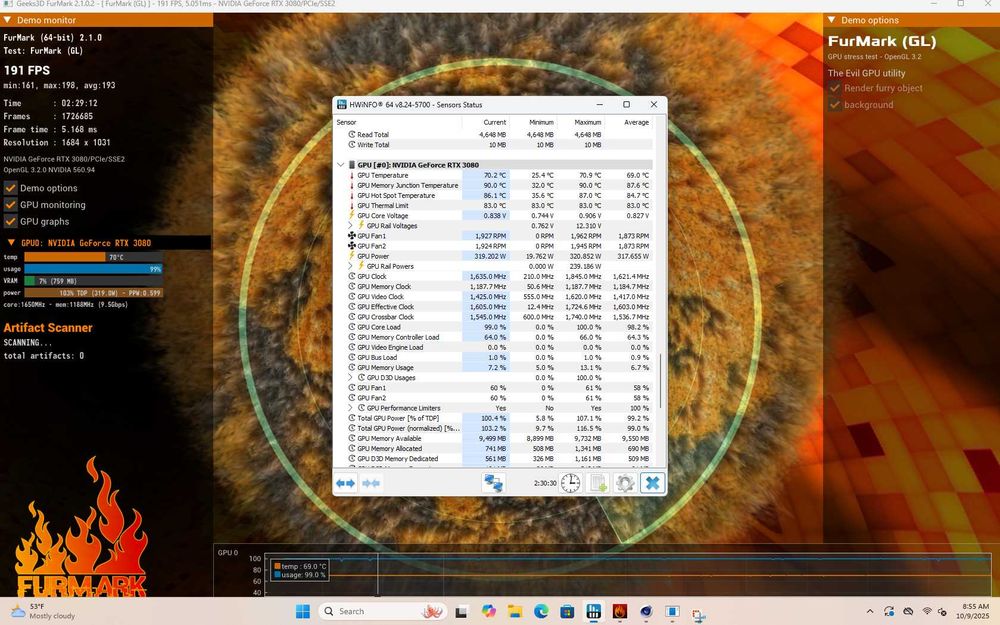Open HWiNFO remote monitoring network icon
This screenshot has height=625, width=1000.
click(494, 483)
